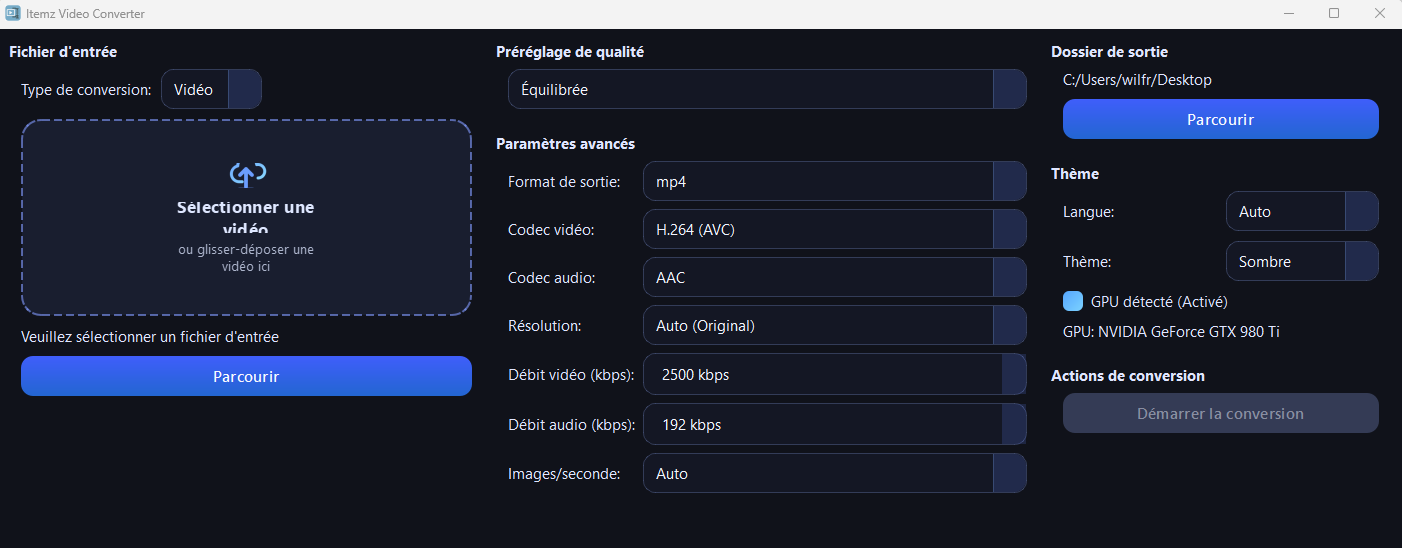This screenshot has height=548, width=1402.
Task: Click Parcourir under Dossier de sortie
Action: tap(1220, 119)
